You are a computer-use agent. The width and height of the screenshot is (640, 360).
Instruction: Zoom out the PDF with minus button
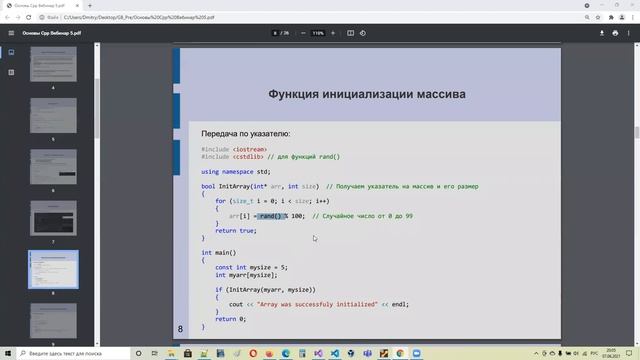pos(303,33)
